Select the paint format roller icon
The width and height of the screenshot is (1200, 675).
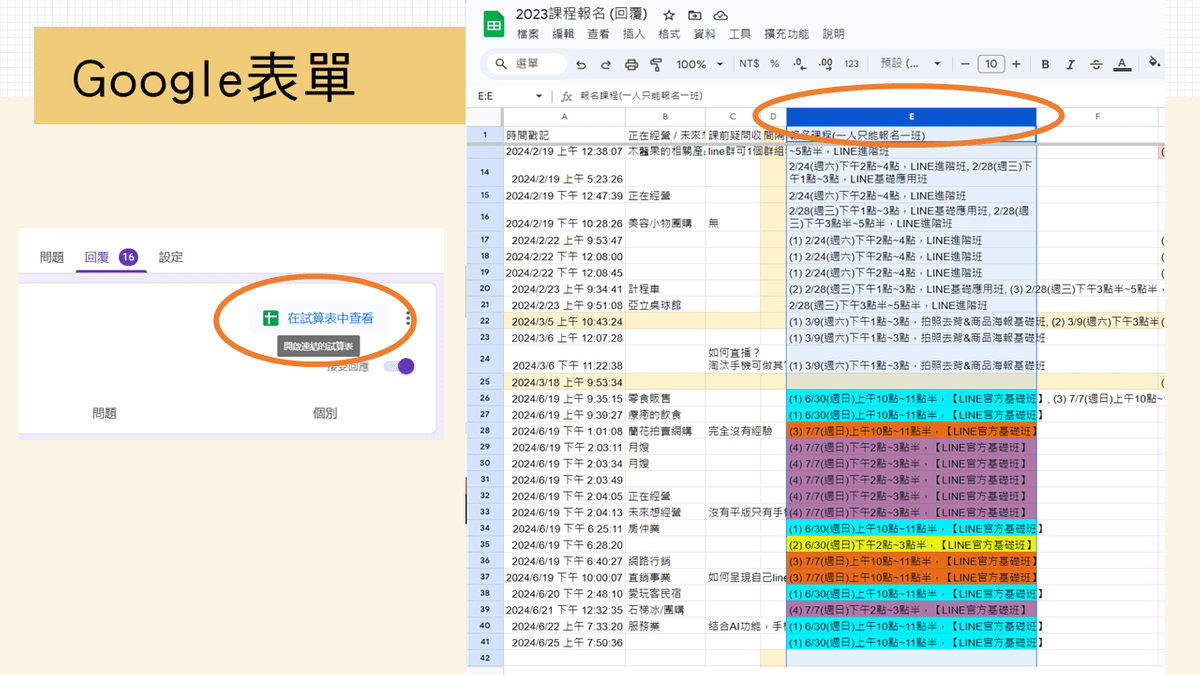(657, 64)
